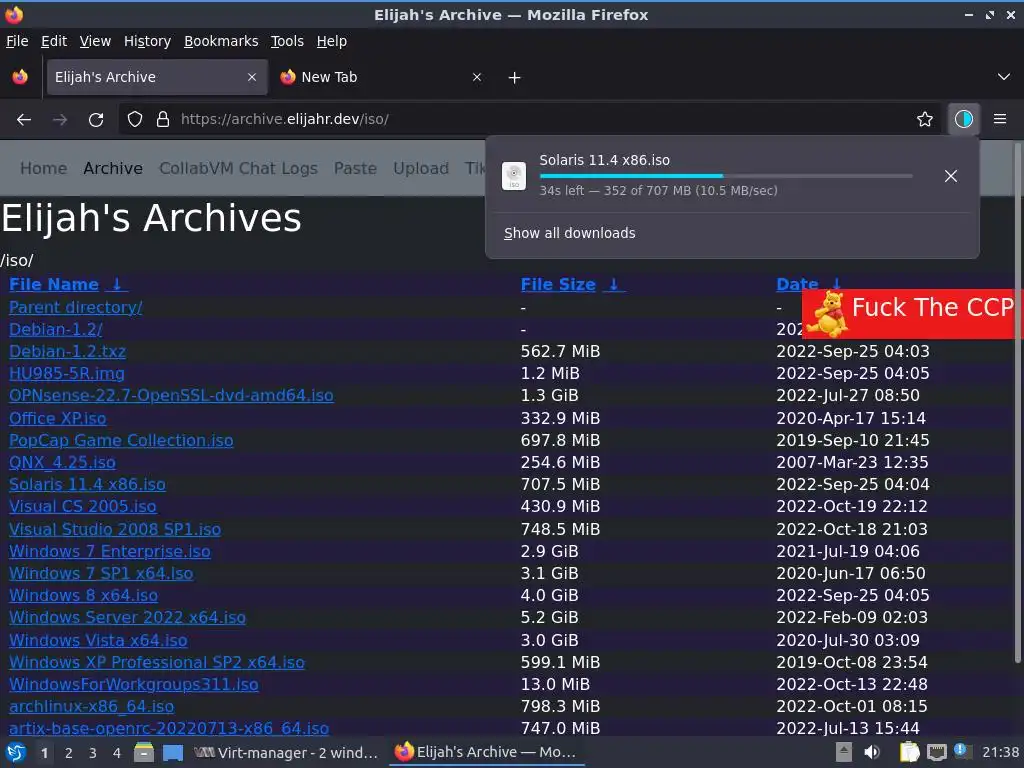The width and height of the screenshot is (1024, 768).
Task: Open the volume control tray icon
Action: coord(872,752)
